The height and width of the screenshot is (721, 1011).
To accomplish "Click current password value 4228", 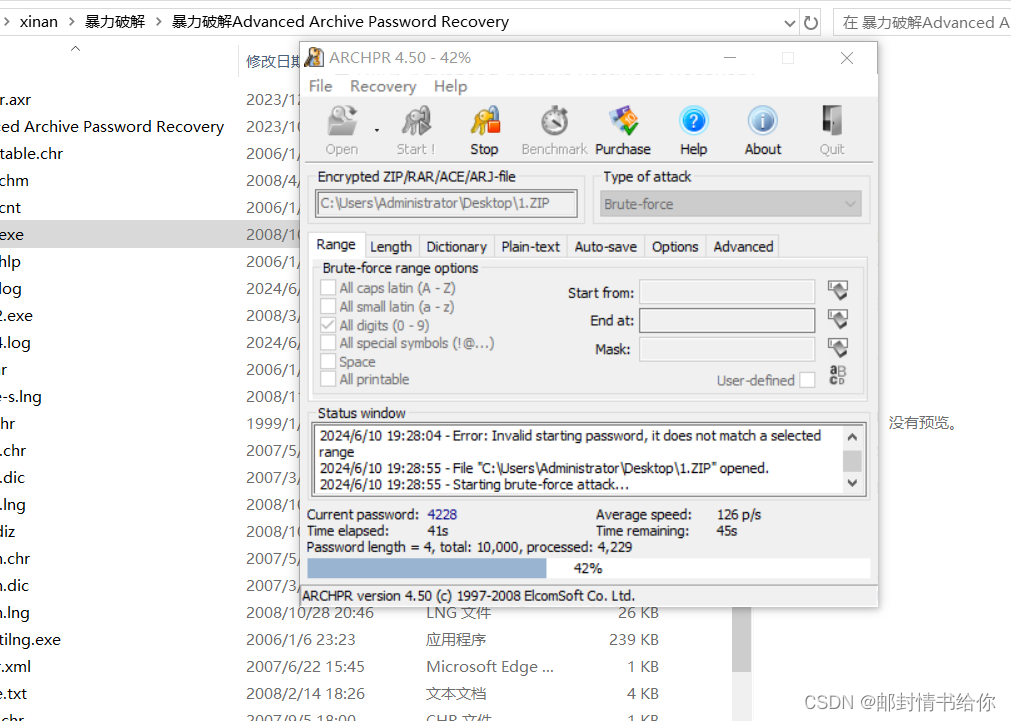I will click(442, 515).
